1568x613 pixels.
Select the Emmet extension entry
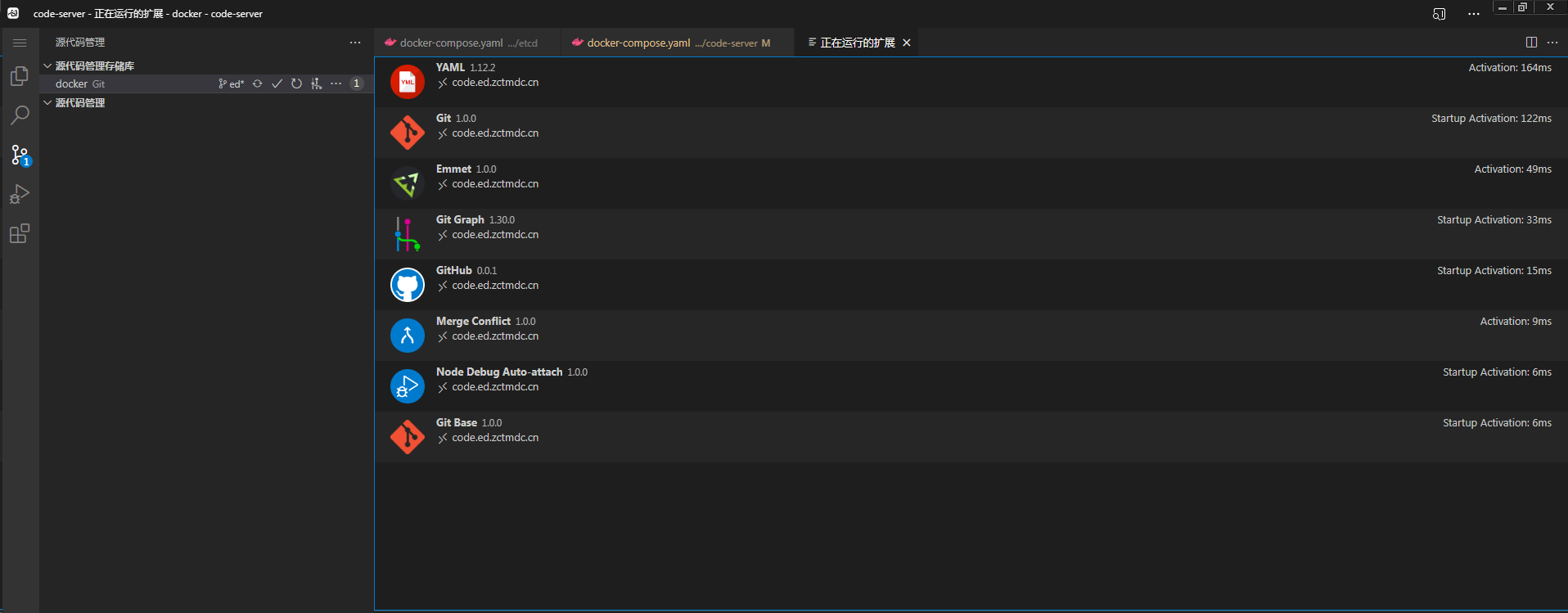971,183
